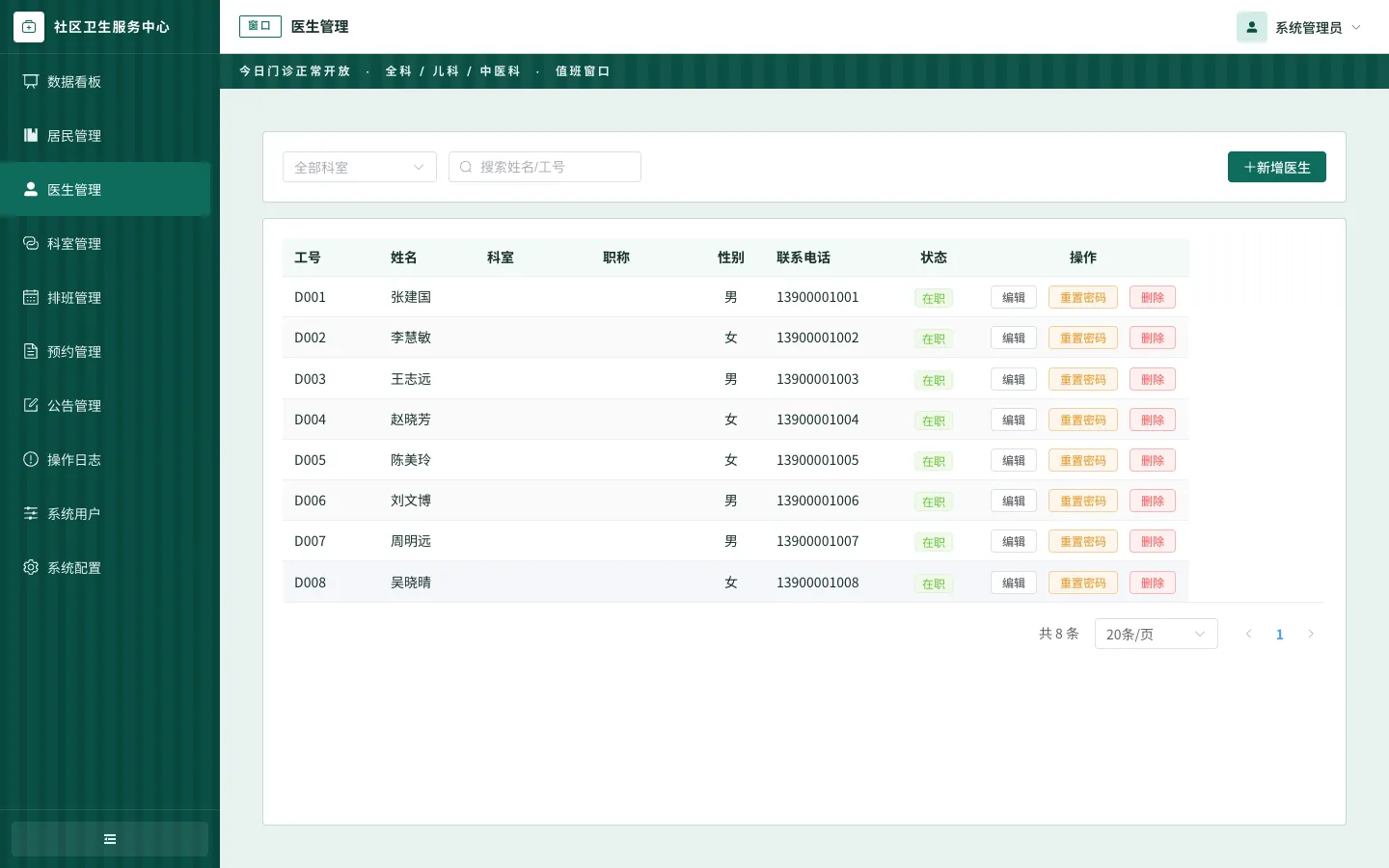1389x868 pixels.
Task: Open the 数据看板 dashboard icon
Action: click(31, 81)
